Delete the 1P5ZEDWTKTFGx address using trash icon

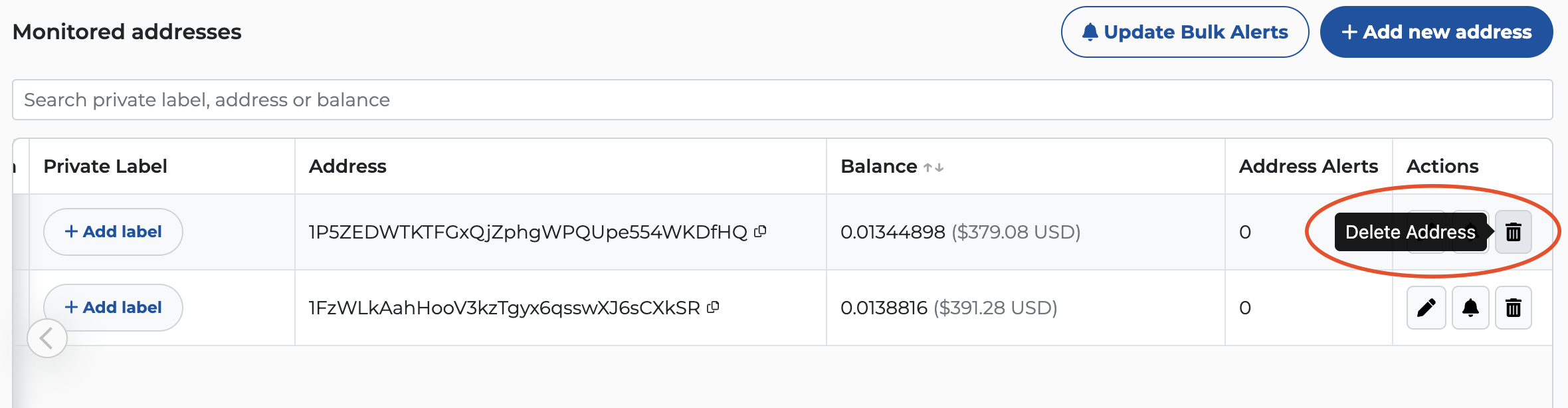pos(1513,232)
